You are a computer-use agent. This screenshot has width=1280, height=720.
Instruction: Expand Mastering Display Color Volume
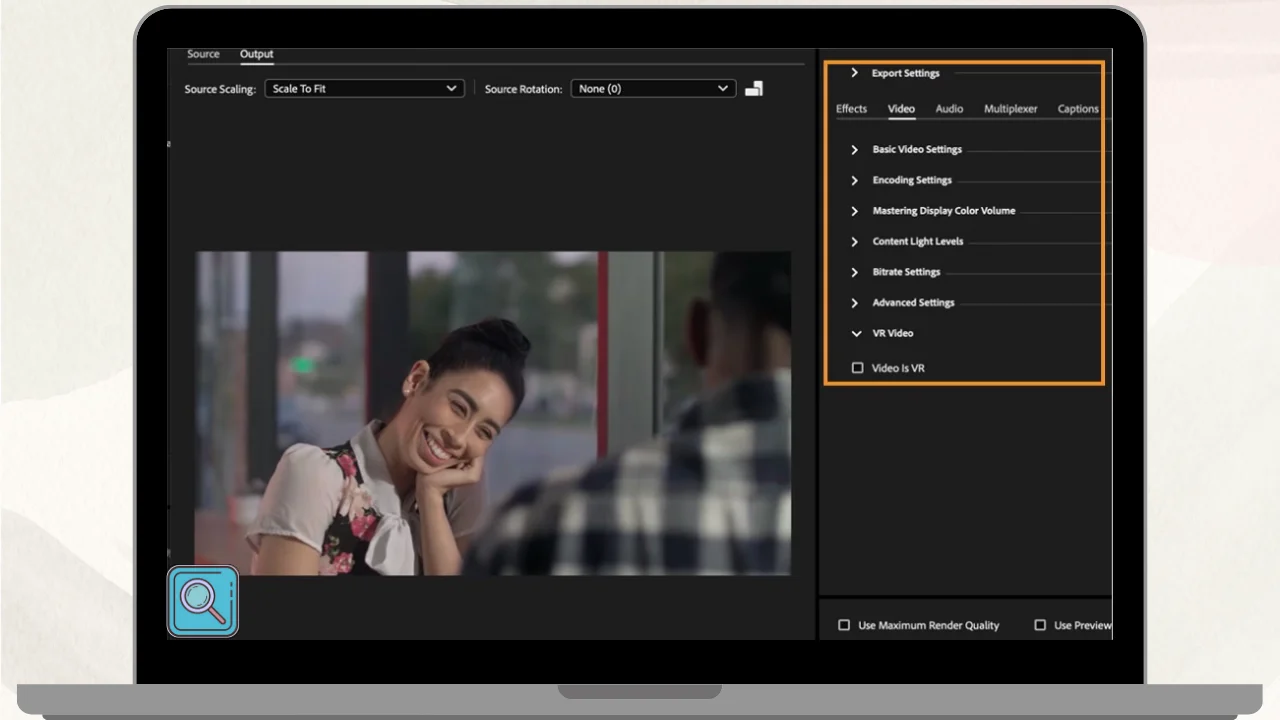pyautogui.click(x=854, y=211)
